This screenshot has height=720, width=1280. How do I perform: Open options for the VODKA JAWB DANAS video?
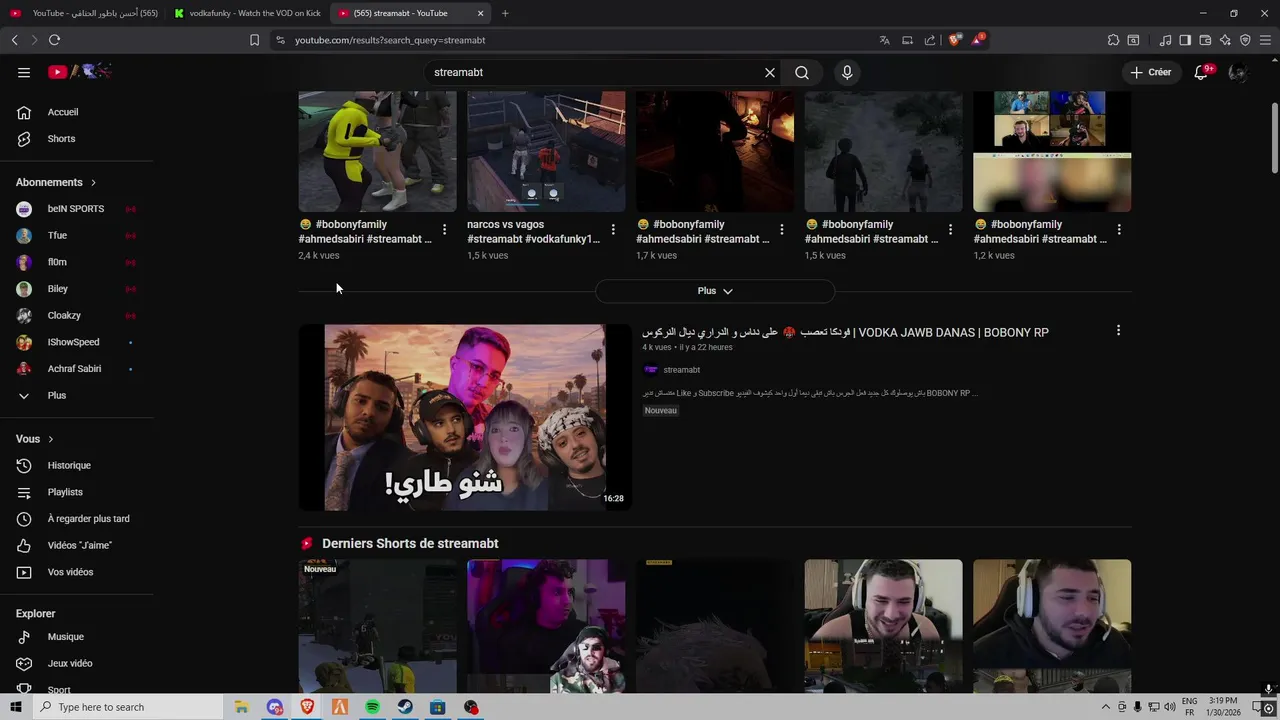pos(1118,330)
